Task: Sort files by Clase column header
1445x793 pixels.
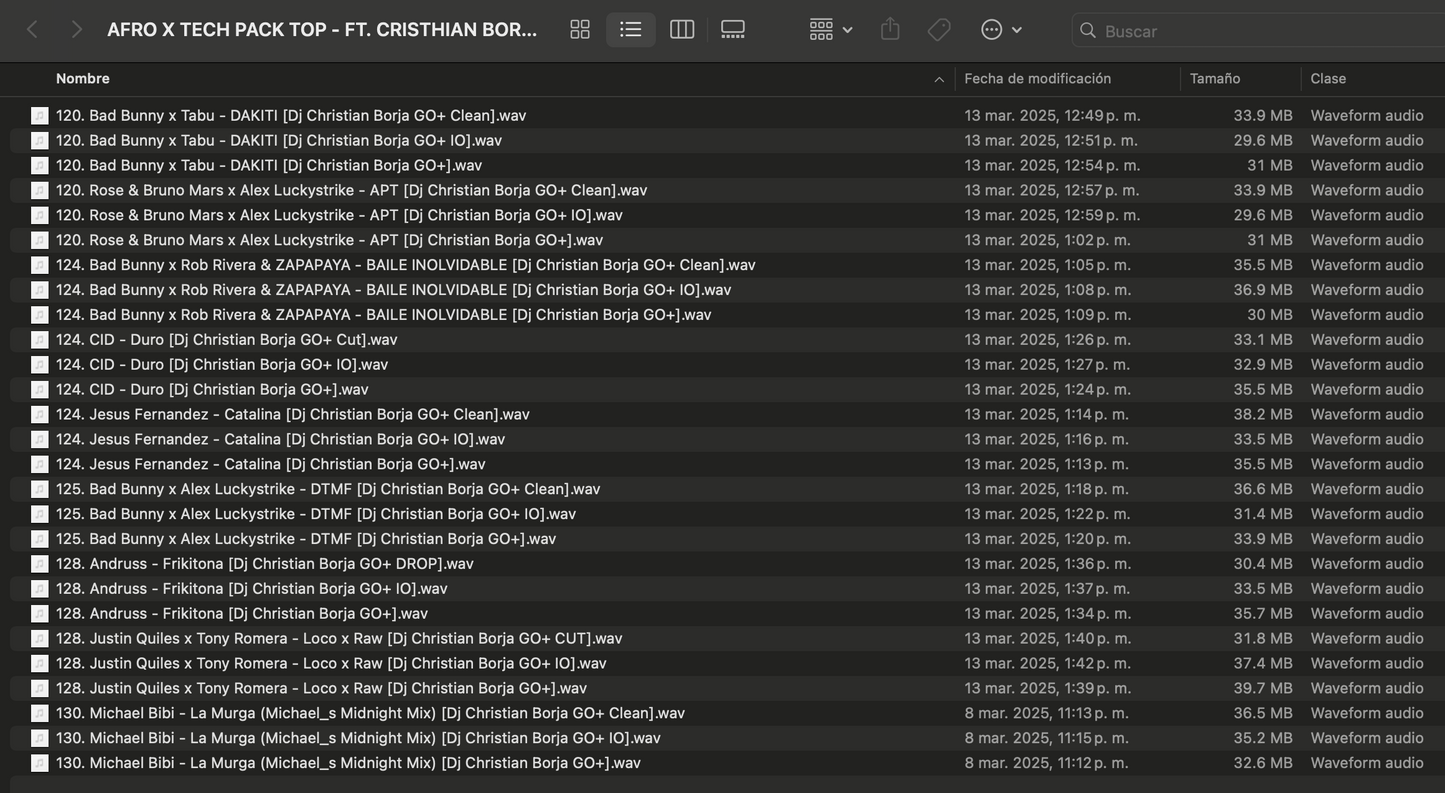Action: [x=1328, y=79]
